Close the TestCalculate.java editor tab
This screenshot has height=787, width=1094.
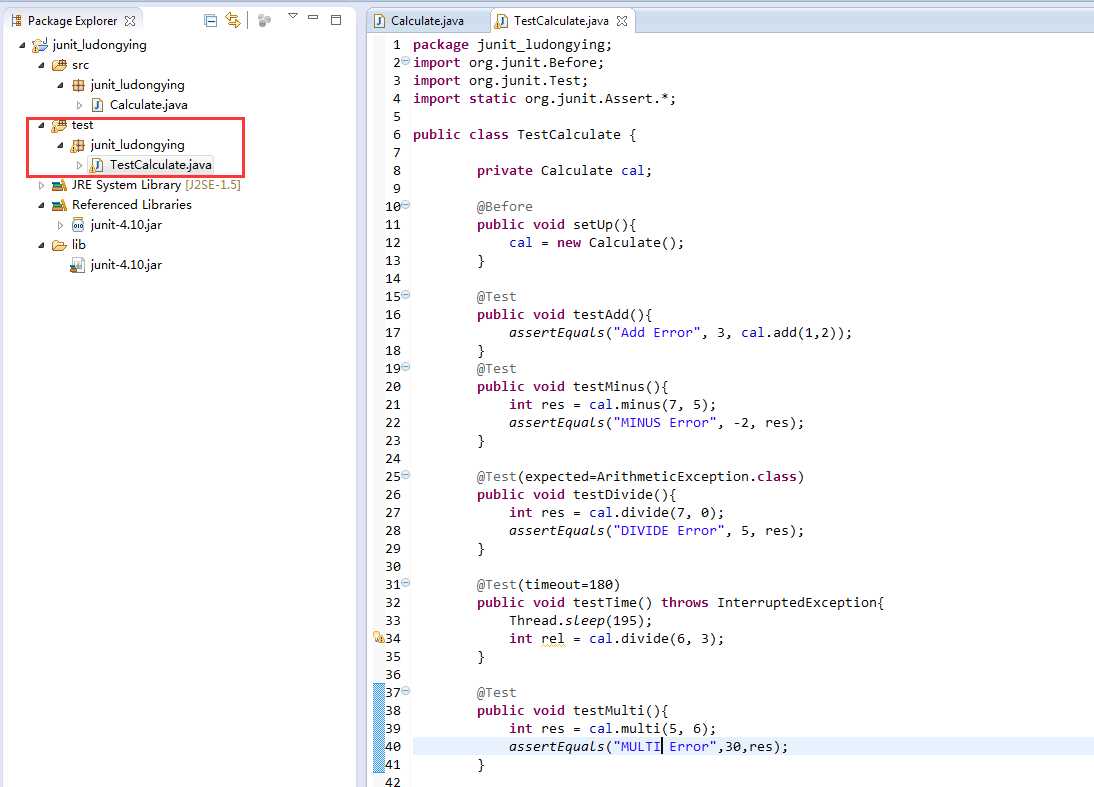(x=621, y=21)
